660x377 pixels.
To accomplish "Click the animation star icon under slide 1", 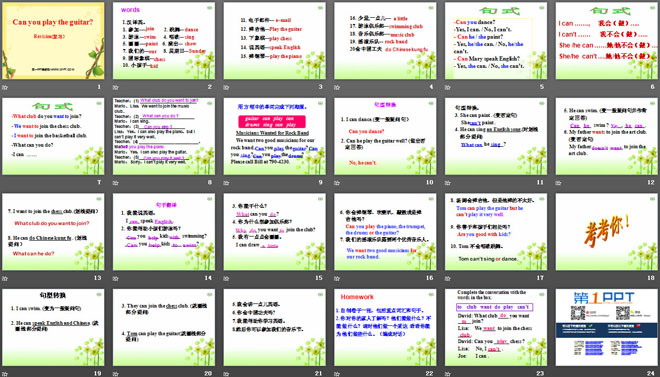I will [x=5, y=88].
